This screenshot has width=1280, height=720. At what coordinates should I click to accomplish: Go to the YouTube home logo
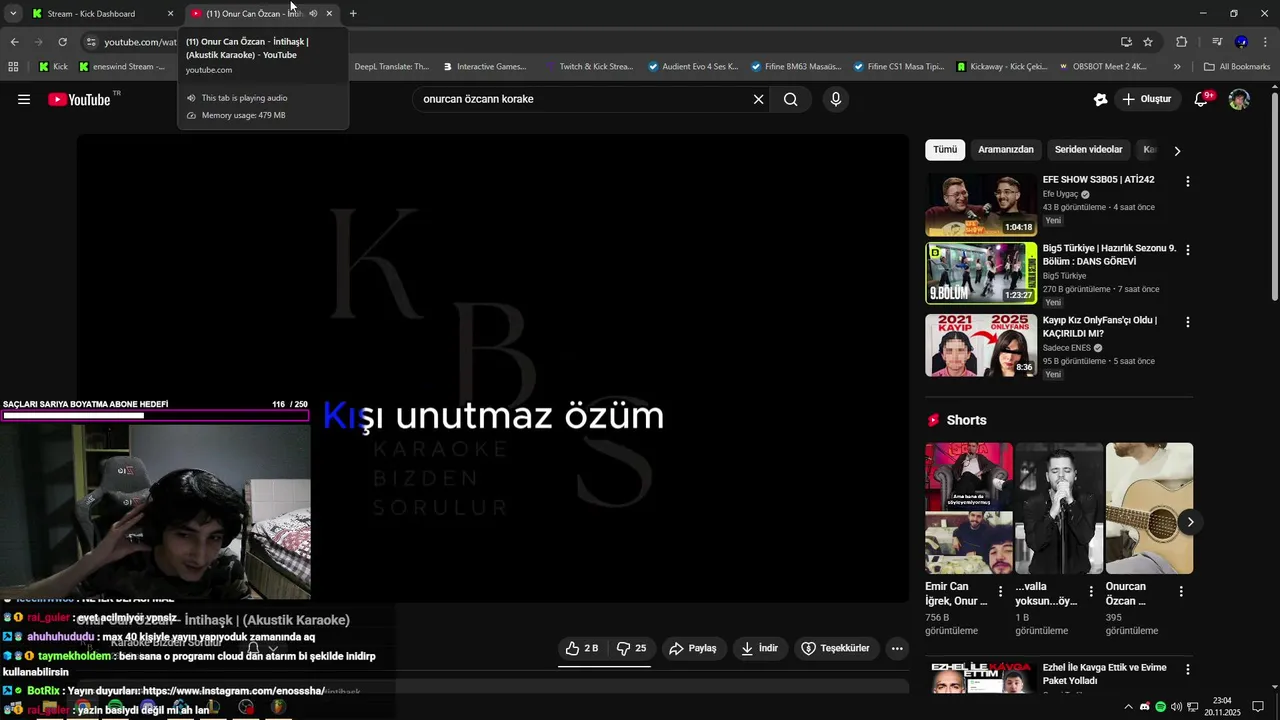pos(79,99)
